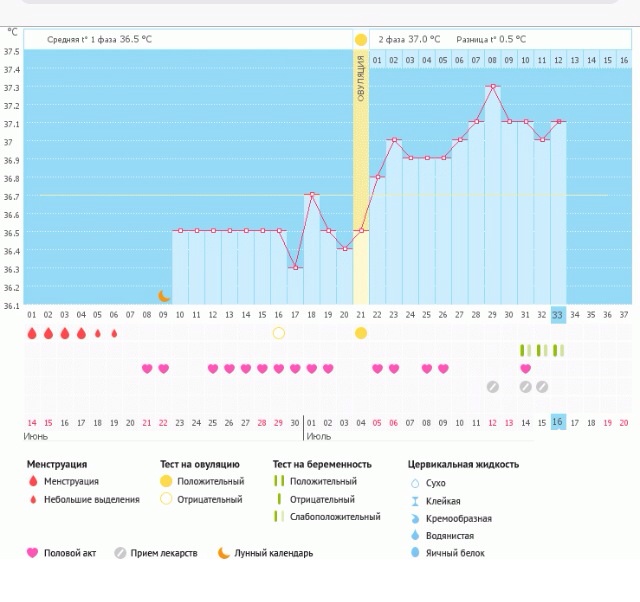This screenshot has width=640, height=602.
Task: Select the empty ovulation test circle on day 16
Action: pos(279,333)
